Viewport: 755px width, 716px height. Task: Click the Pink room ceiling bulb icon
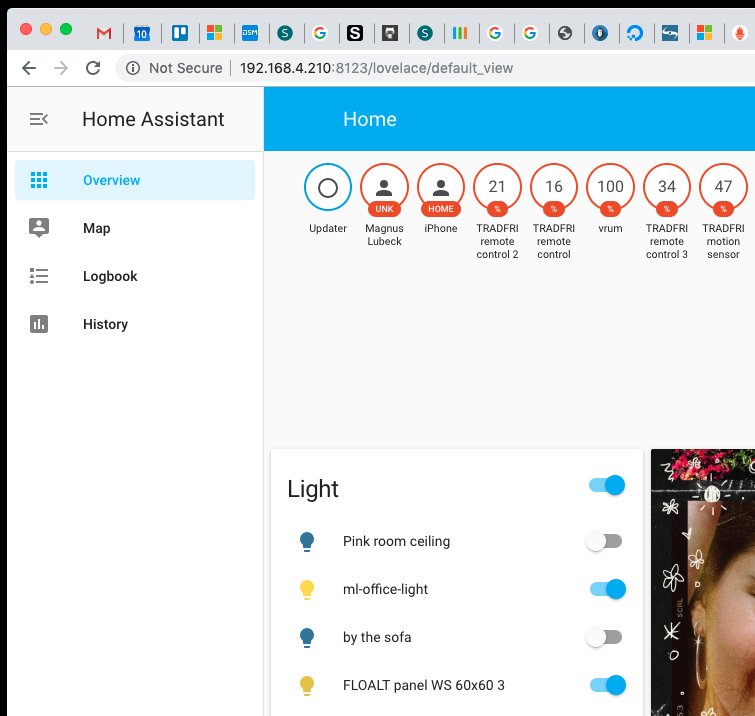click(x=308, y=541)
